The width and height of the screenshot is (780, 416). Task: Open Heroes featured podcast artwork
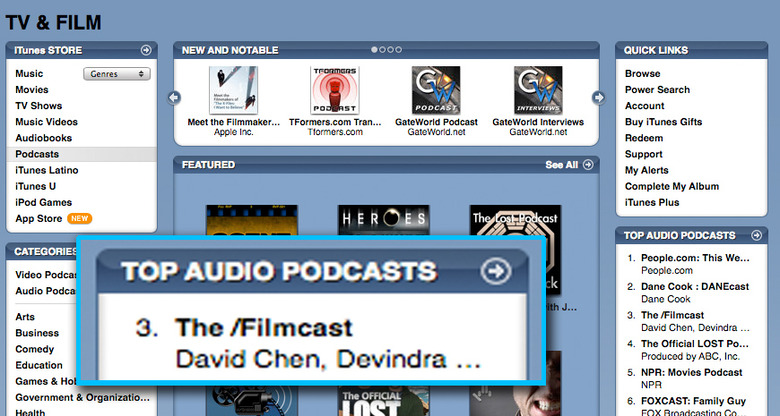point(384,220)
